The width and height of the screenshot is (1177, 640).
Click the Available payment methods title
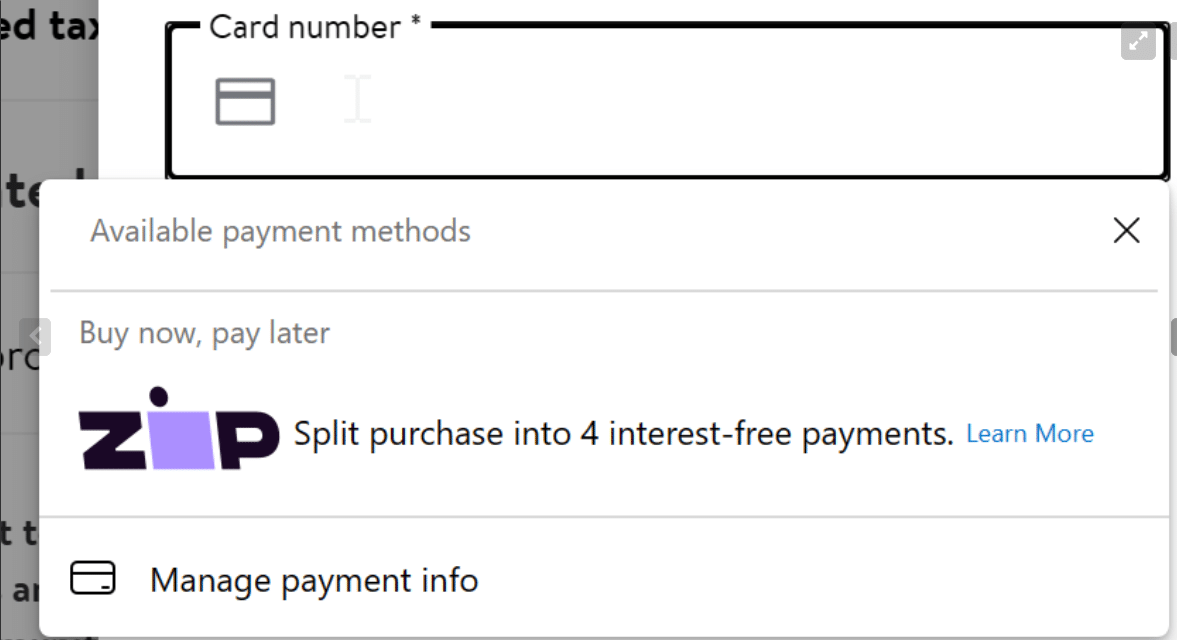click(x=280, y=231)
